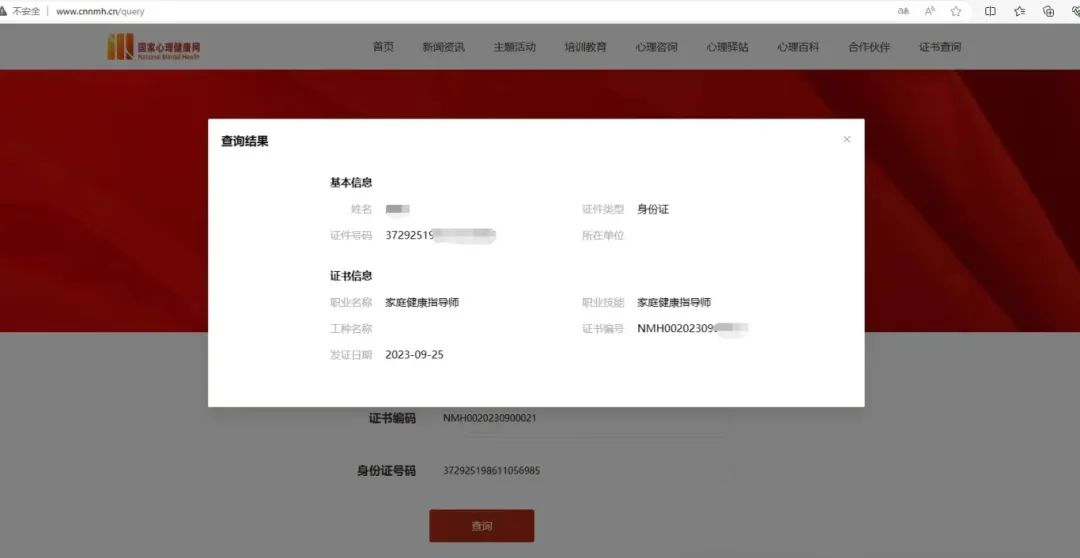
Task: Click the 家庭健康指导师 value beside 职业名称
Action: pos(422,302)
